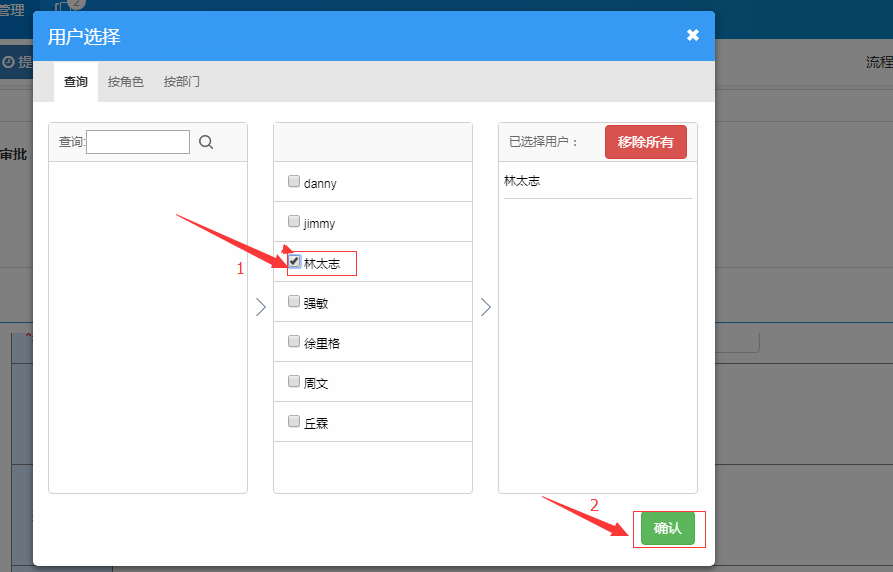Tick the jimmy checkbox
Image resolution: width=893 pixels, height=572 pixels.
pos(294,222)
